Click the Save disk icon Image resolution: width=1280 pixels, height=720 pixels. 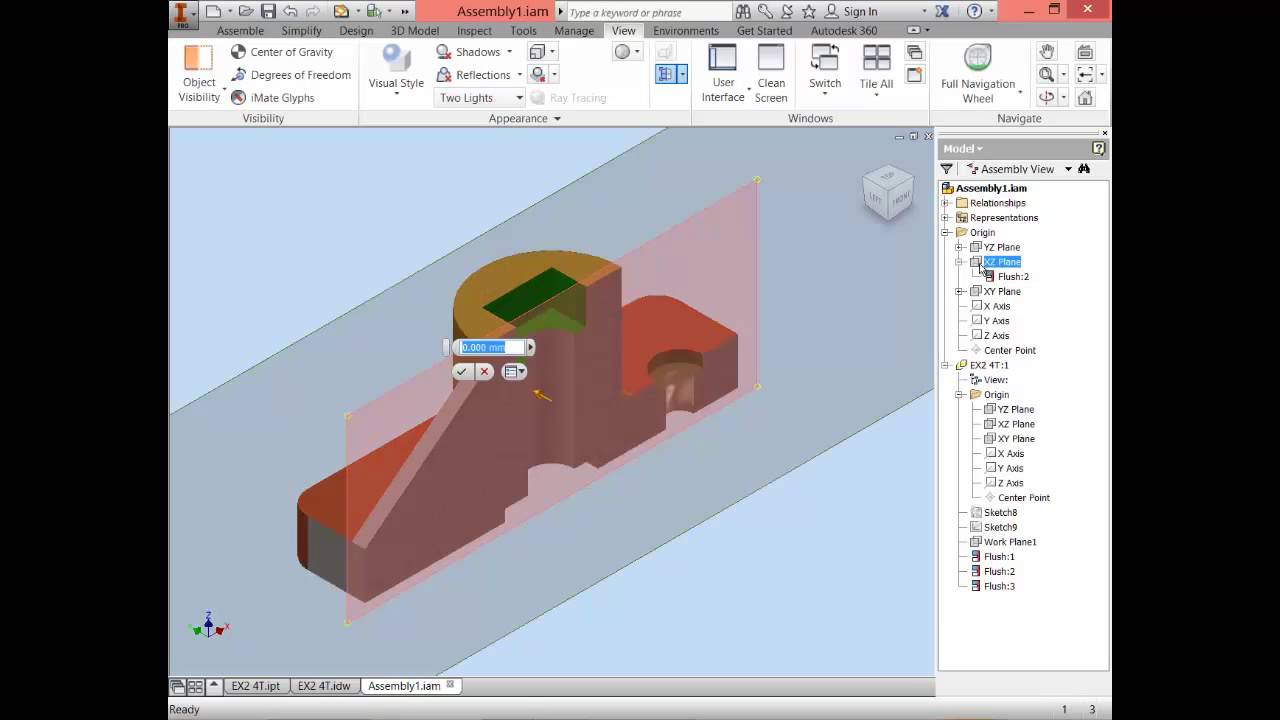click(x=268, y=11)
